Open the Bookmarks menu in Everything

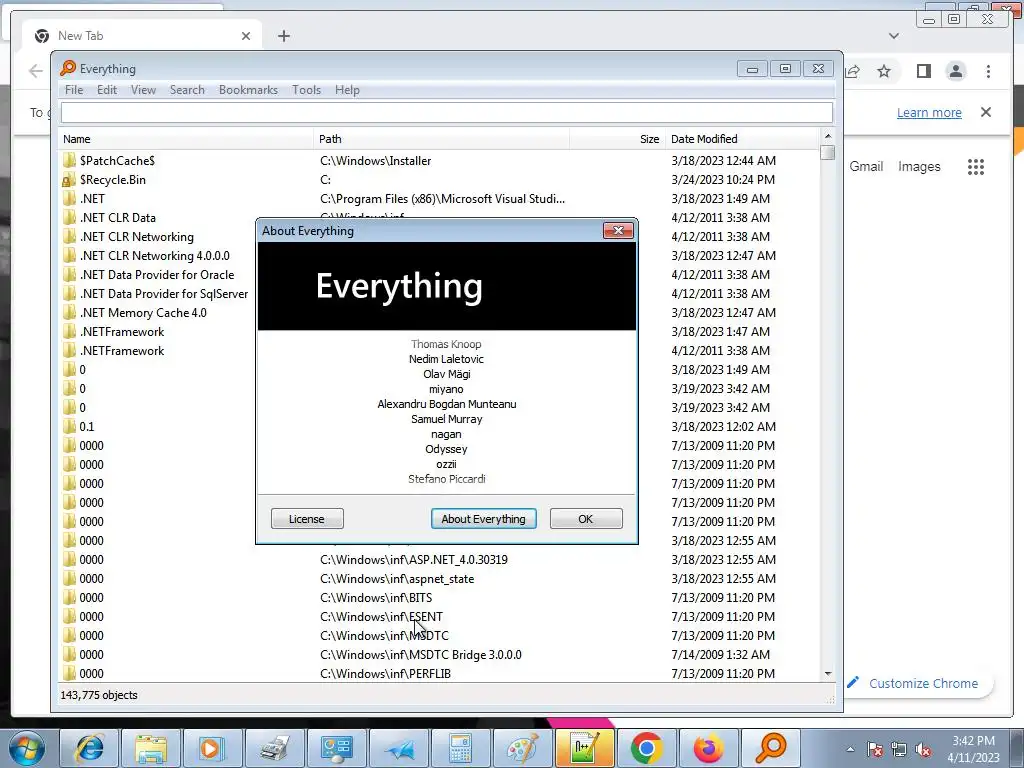[248, 90]
